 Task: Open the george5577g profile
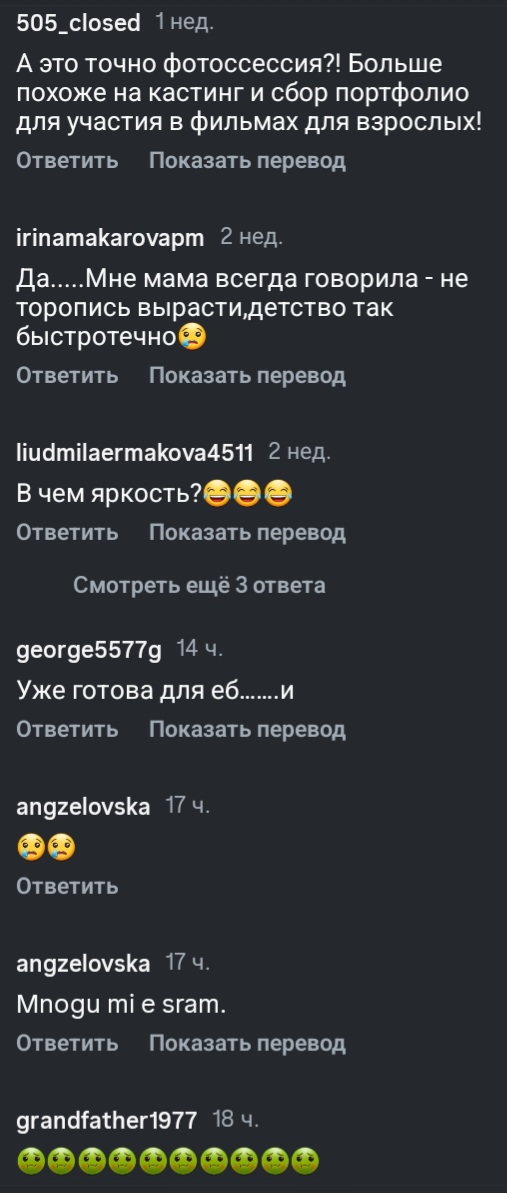[89, 649]
